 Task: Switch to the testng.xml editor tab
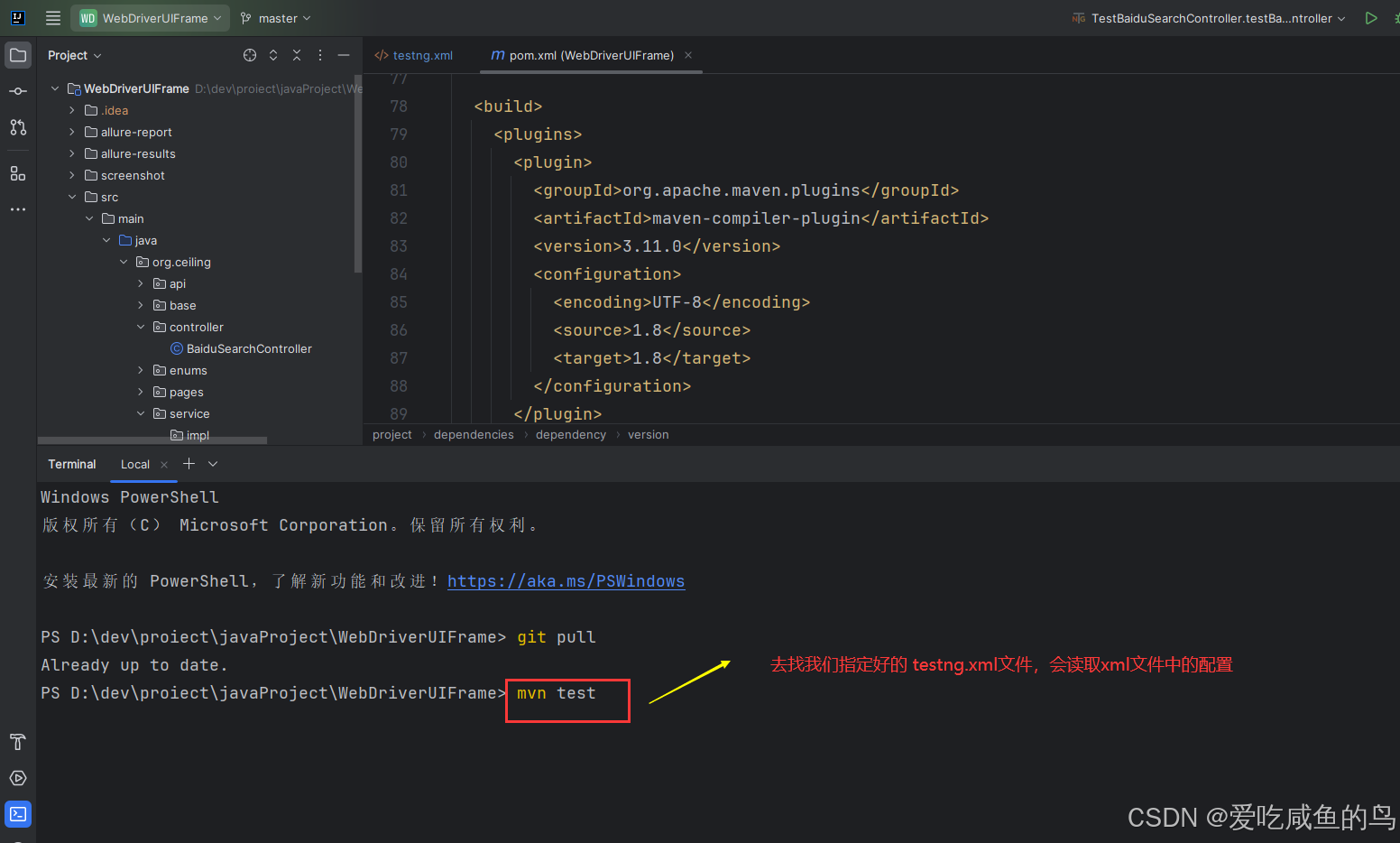414,55
